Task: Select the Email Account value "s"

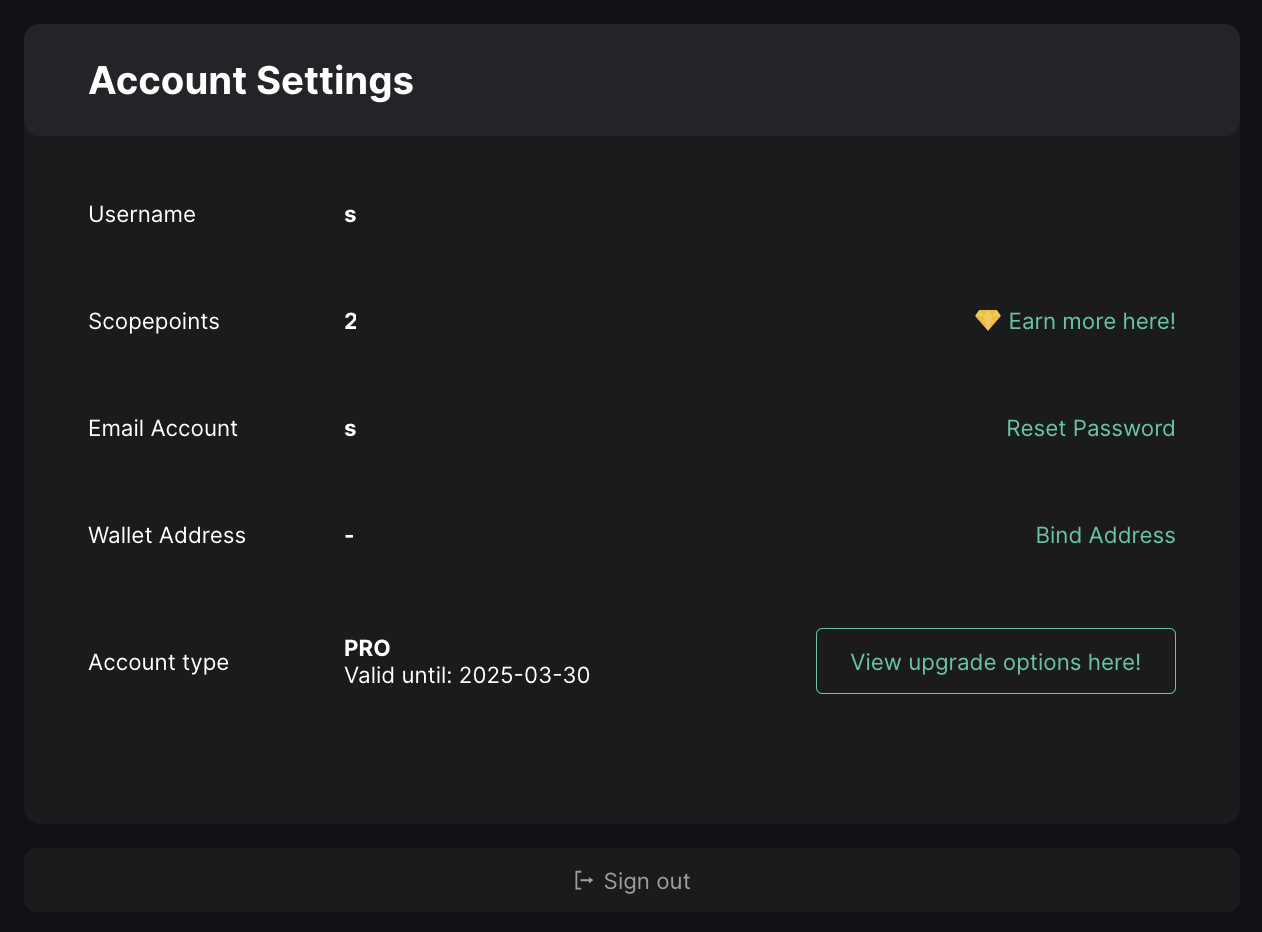Action: click(x=350, y=428)
